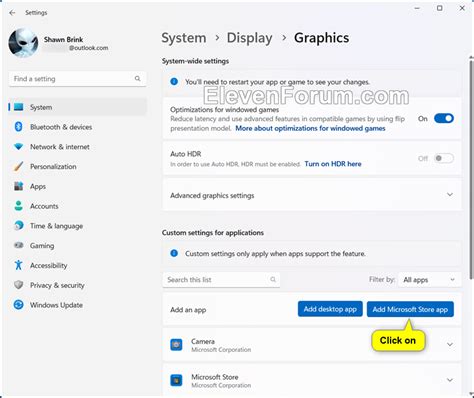Expand the Camera app row chevron
The image size is (474, 398).
450,345
